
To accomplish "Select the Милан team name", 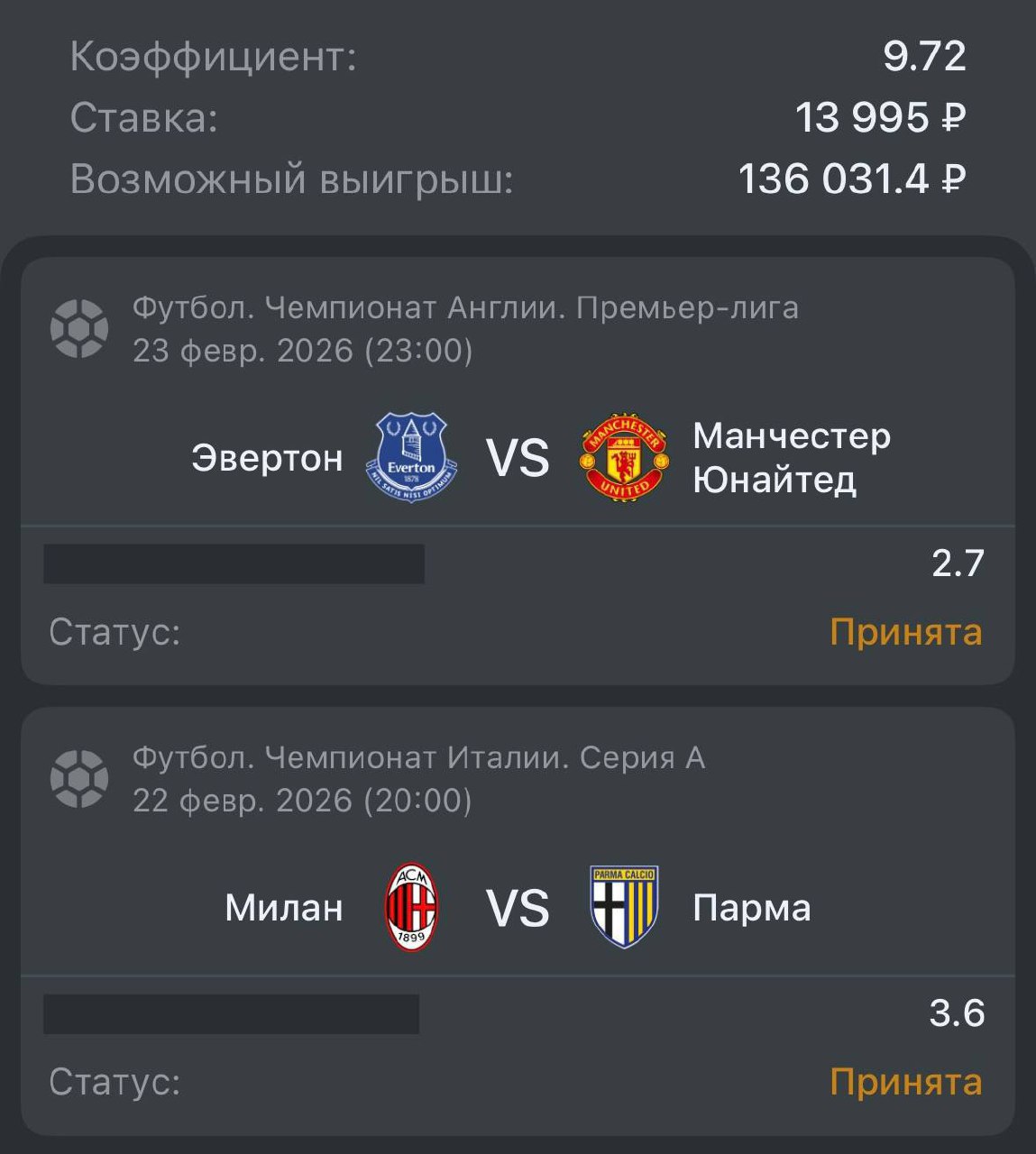I will click(x=283, y=908).
